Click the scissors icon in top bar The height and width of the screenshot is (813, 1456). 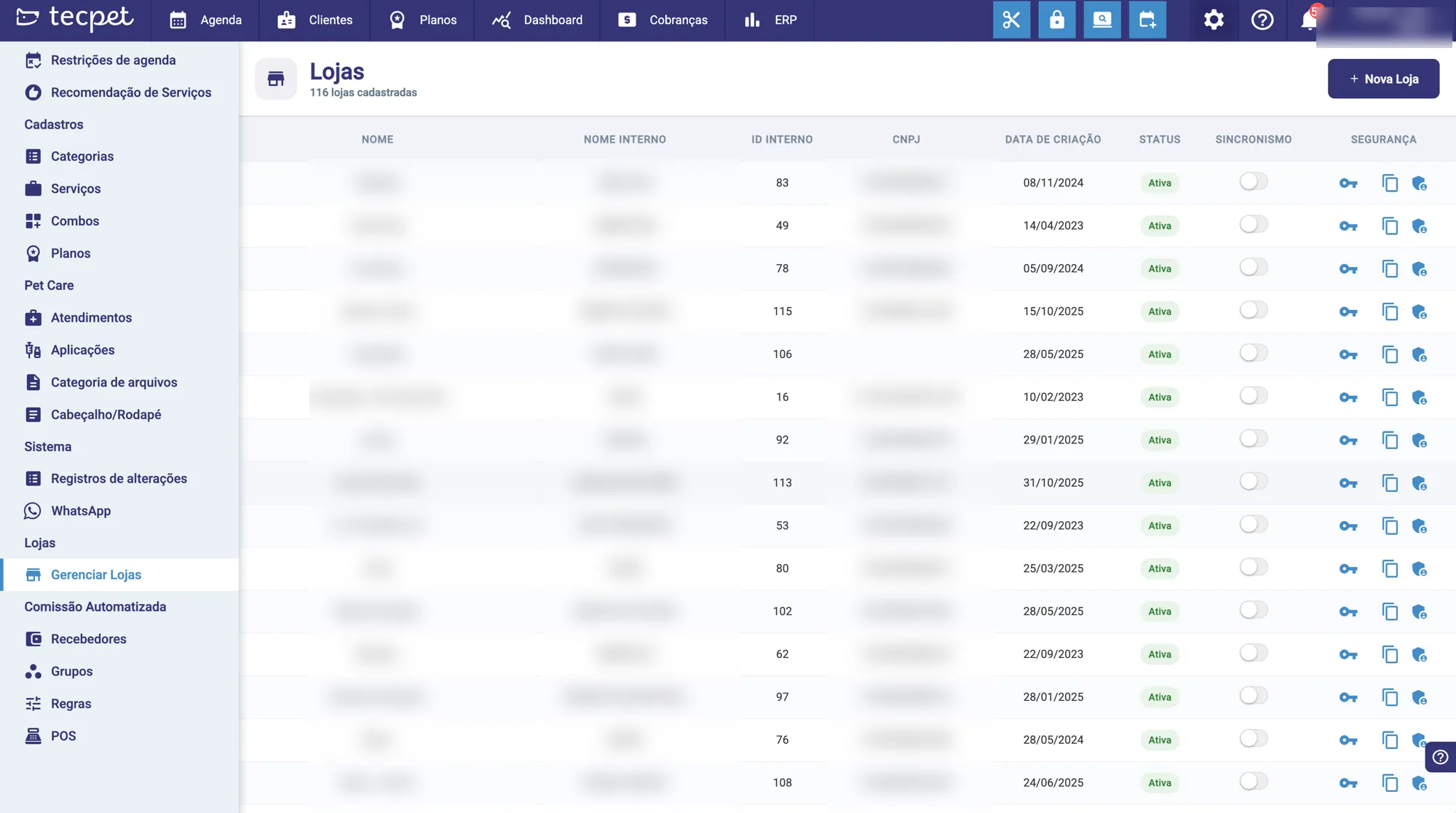coord(1011,20)
